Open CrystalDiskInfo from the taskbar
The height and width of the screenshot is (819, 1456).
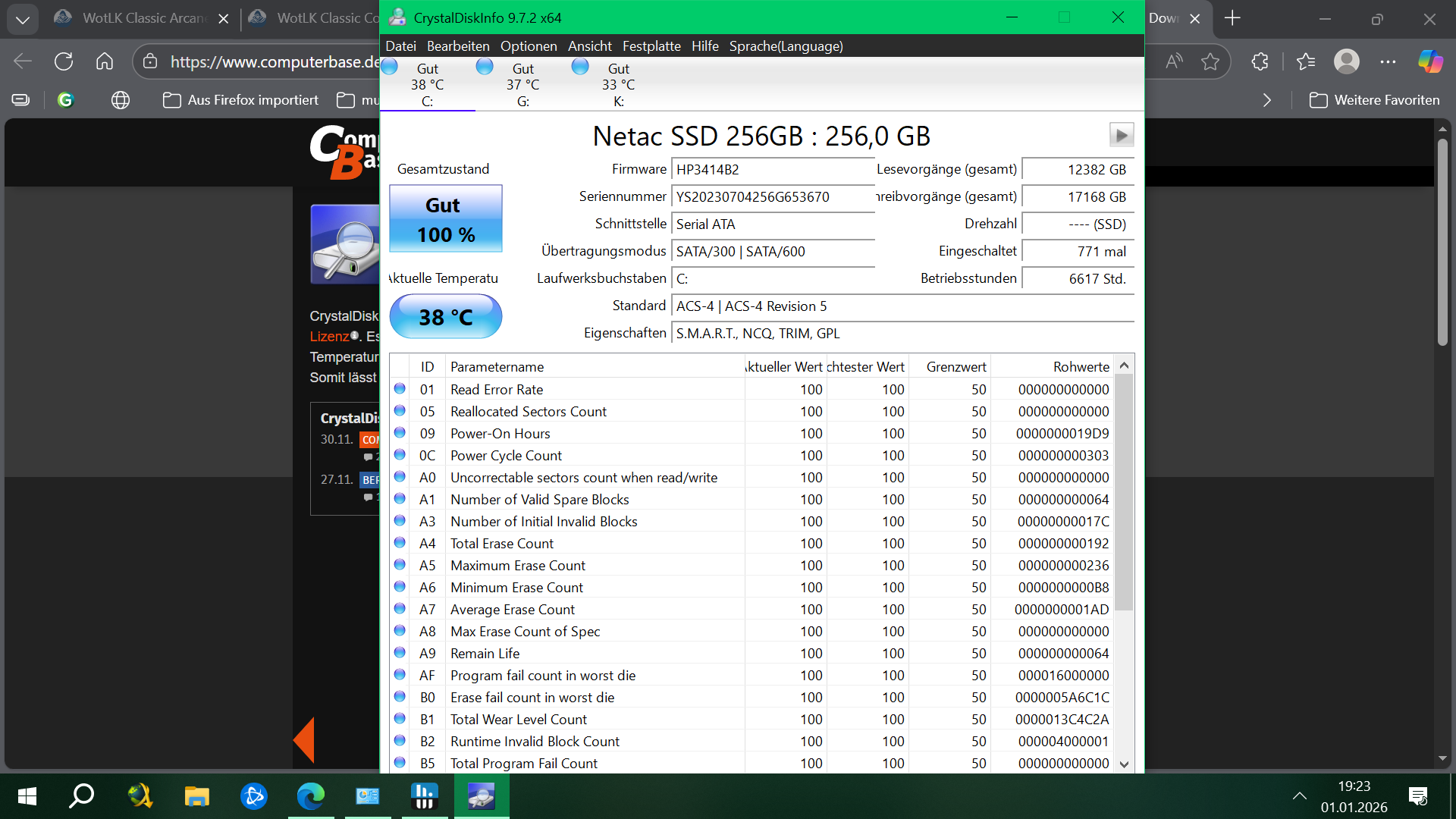[482, 796]
